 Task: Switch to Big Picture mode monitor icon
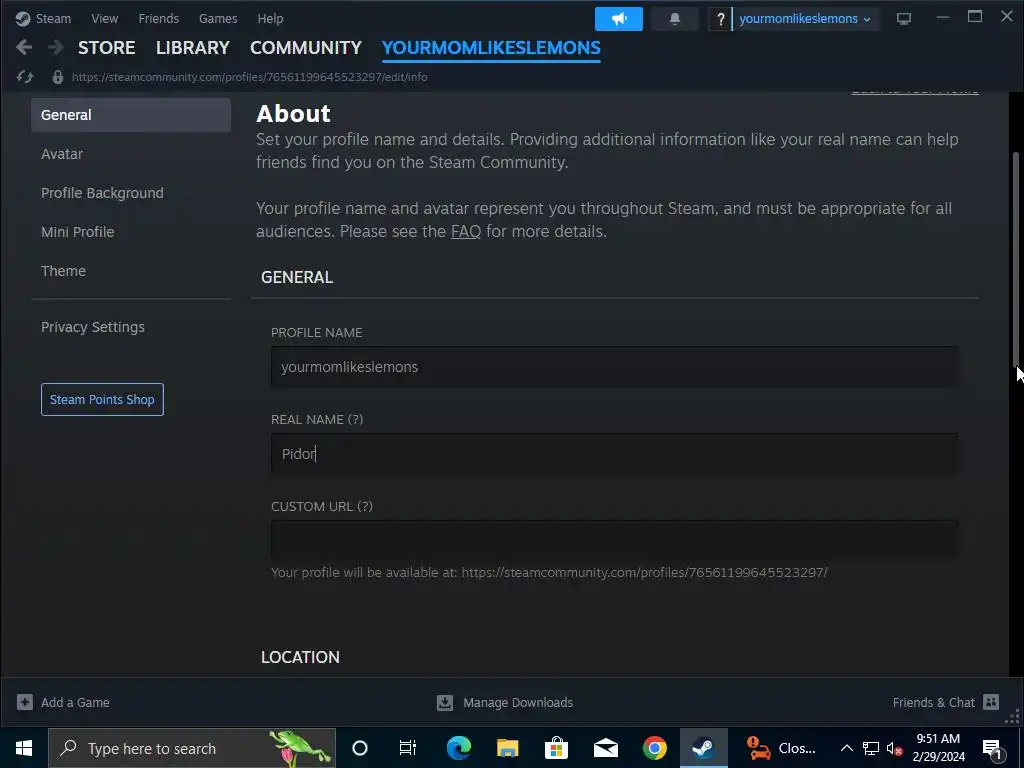(904, 19)
